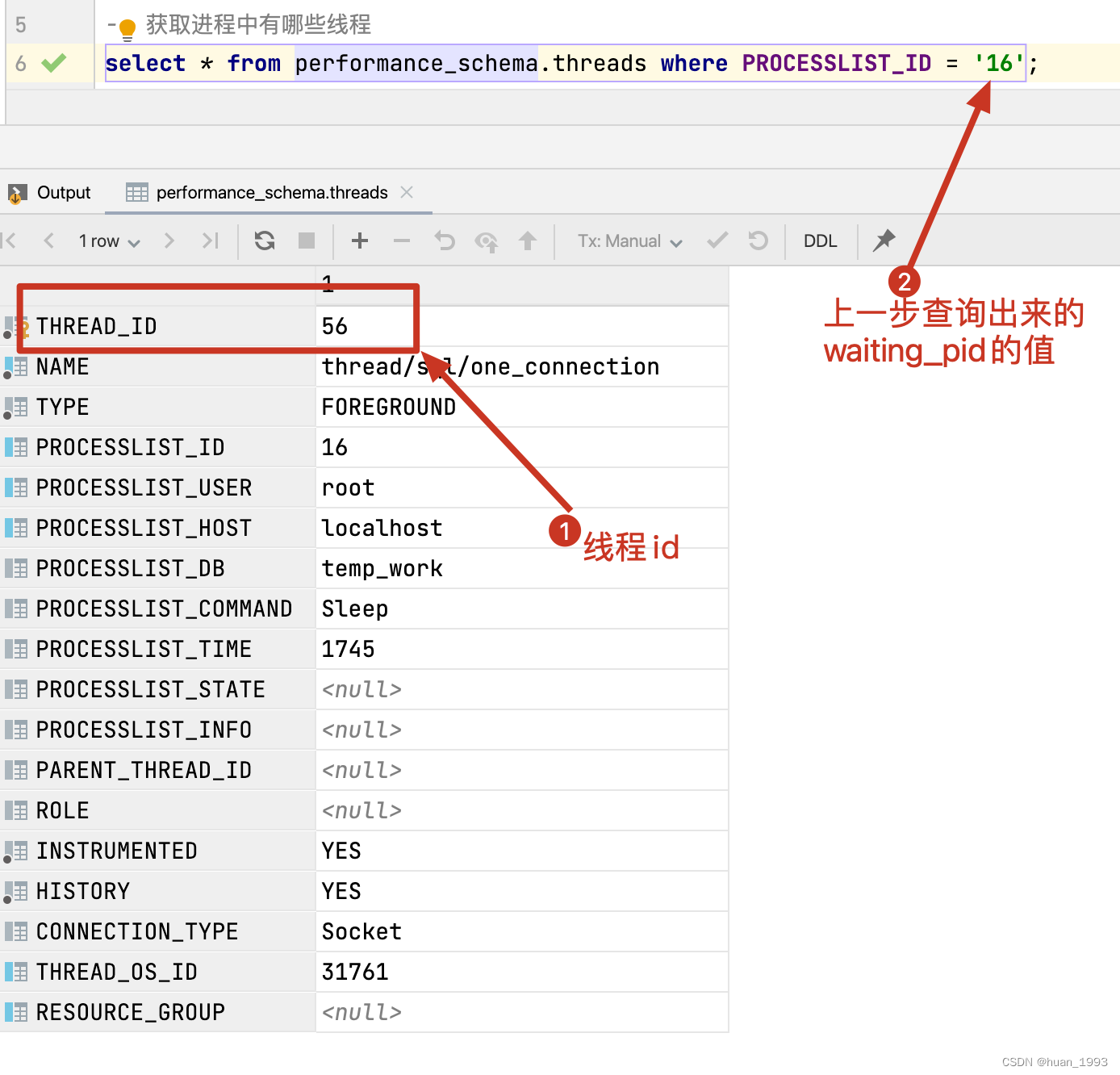1120x1075 pixels.
Task: Click the DDL button
Action: [821, 241]
